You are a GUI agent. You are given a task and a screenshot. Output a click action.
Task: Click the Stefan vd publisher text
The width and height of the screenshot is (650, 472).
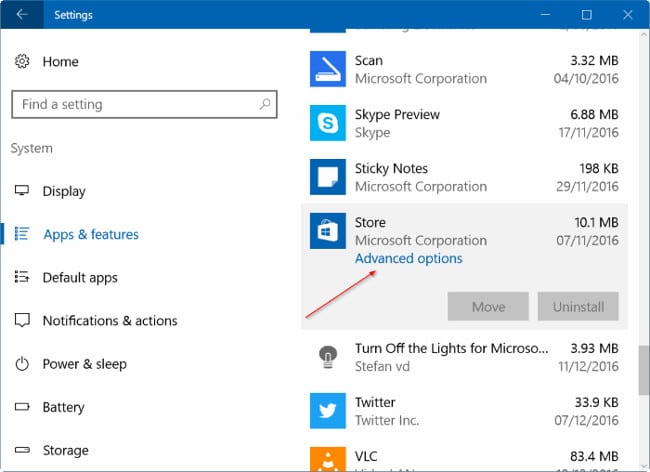[x=382, y=367]
